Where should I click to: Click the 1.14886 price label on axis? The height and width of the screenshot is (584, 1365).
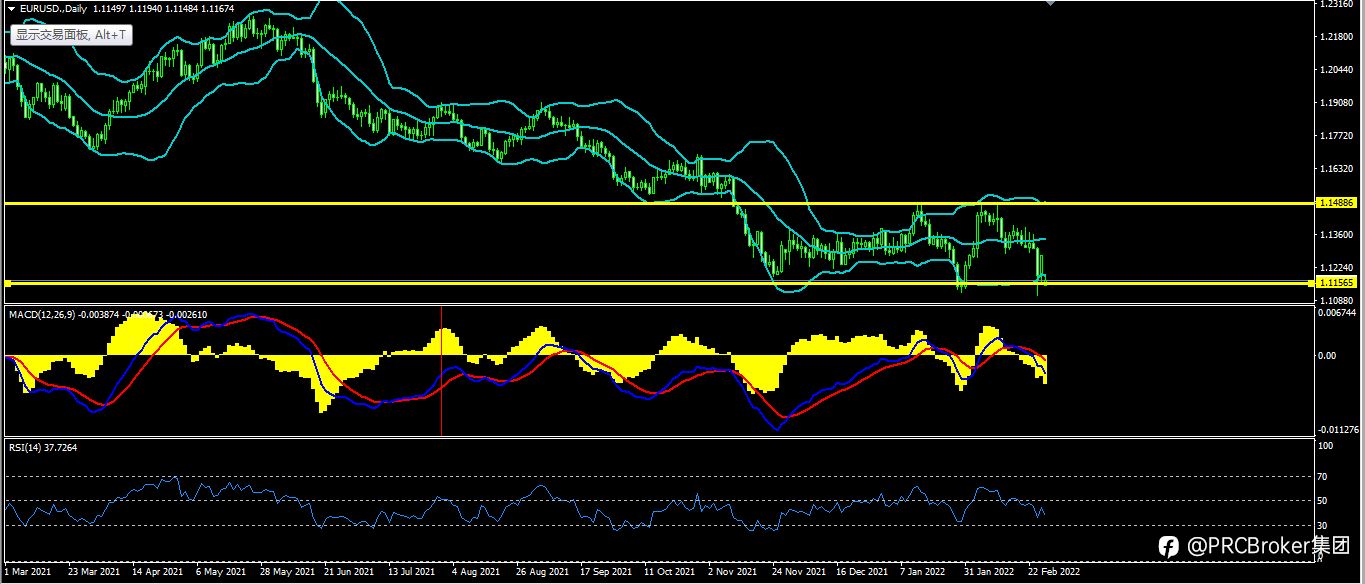(x=1336, y=203)
